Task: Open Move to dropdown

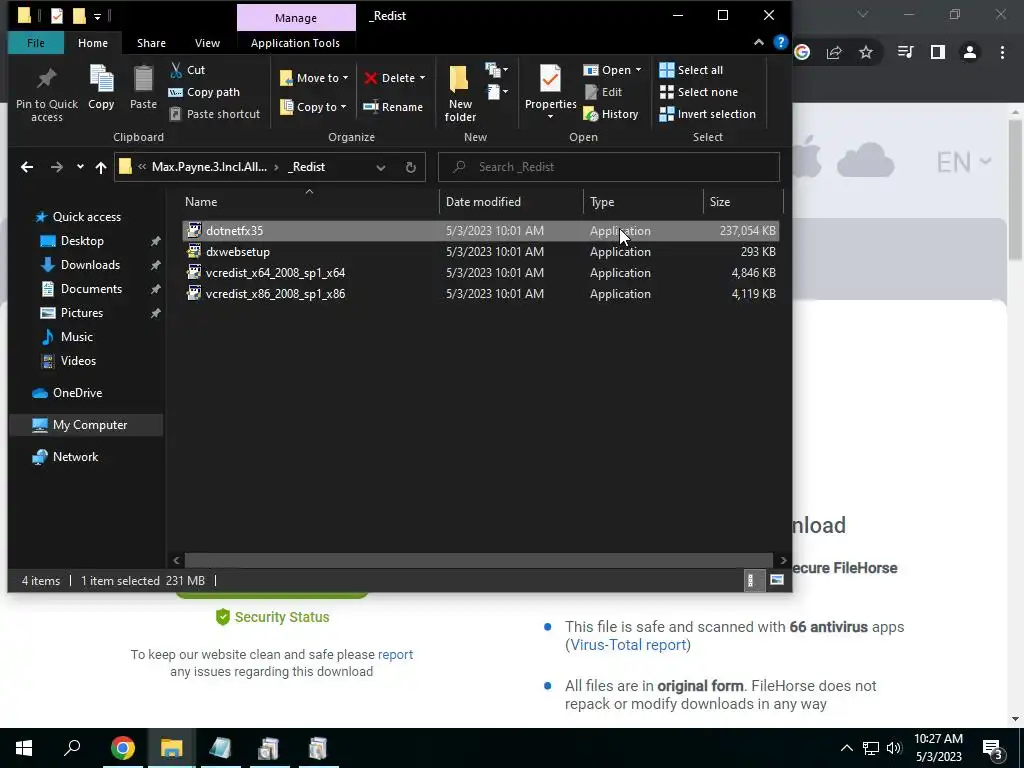Action: [314, 78]
